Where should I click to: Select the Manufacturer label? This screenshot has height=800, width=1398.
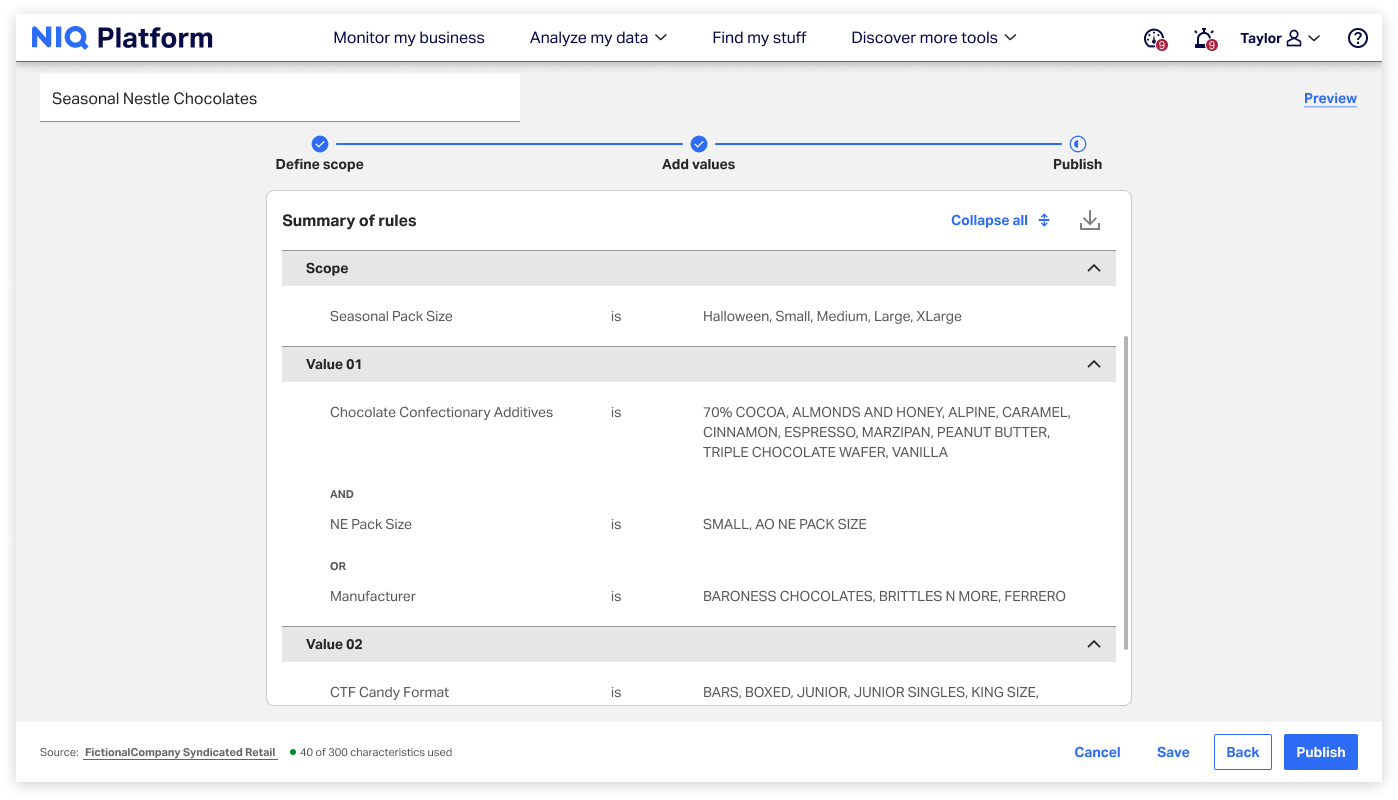click(373, 596)
